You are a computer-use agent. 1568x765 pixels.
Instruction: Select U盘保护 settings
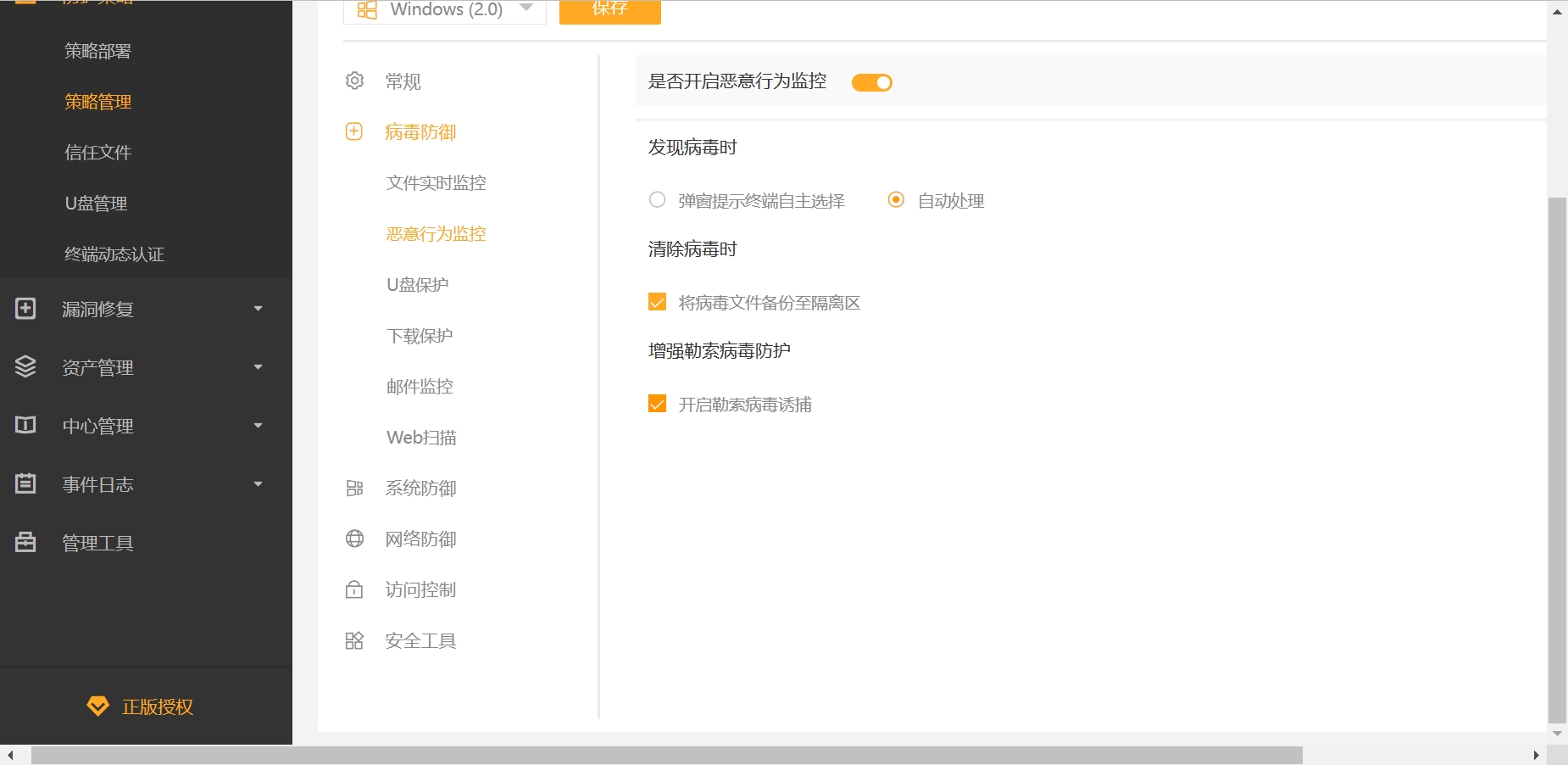418,285
